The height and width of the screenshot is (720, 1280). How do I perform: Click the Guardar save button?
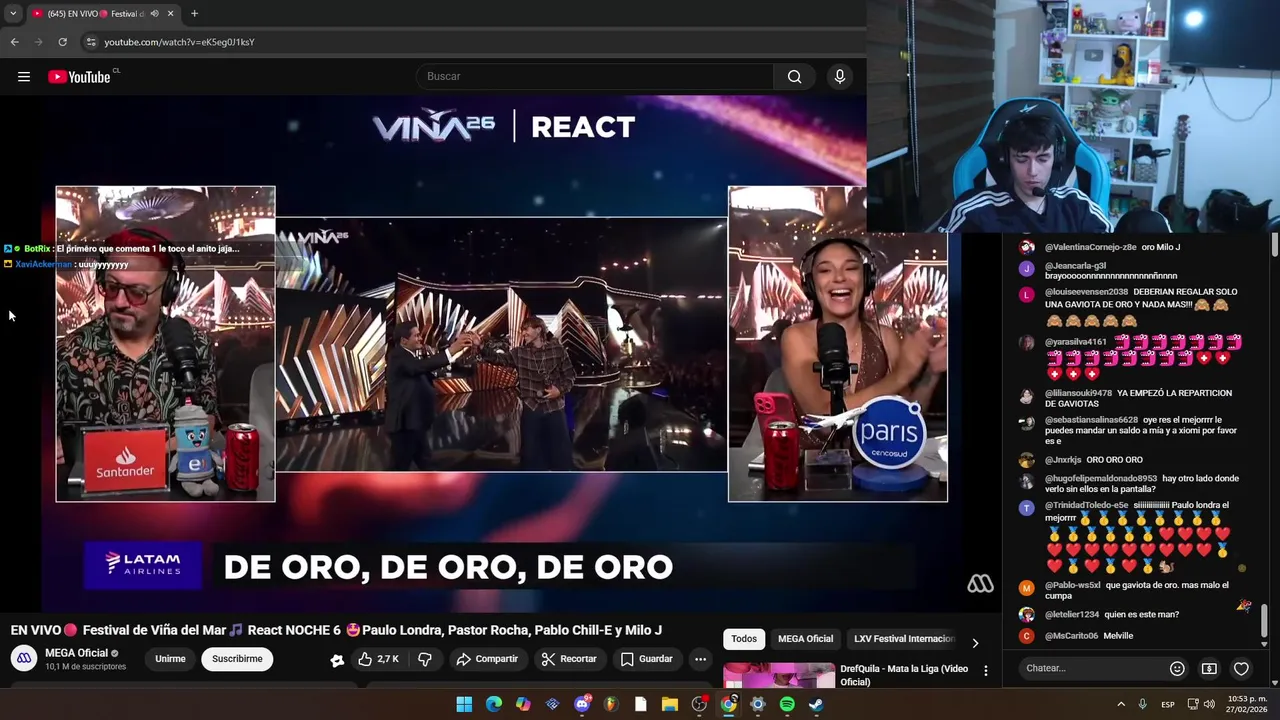click(x=646, y=659)
